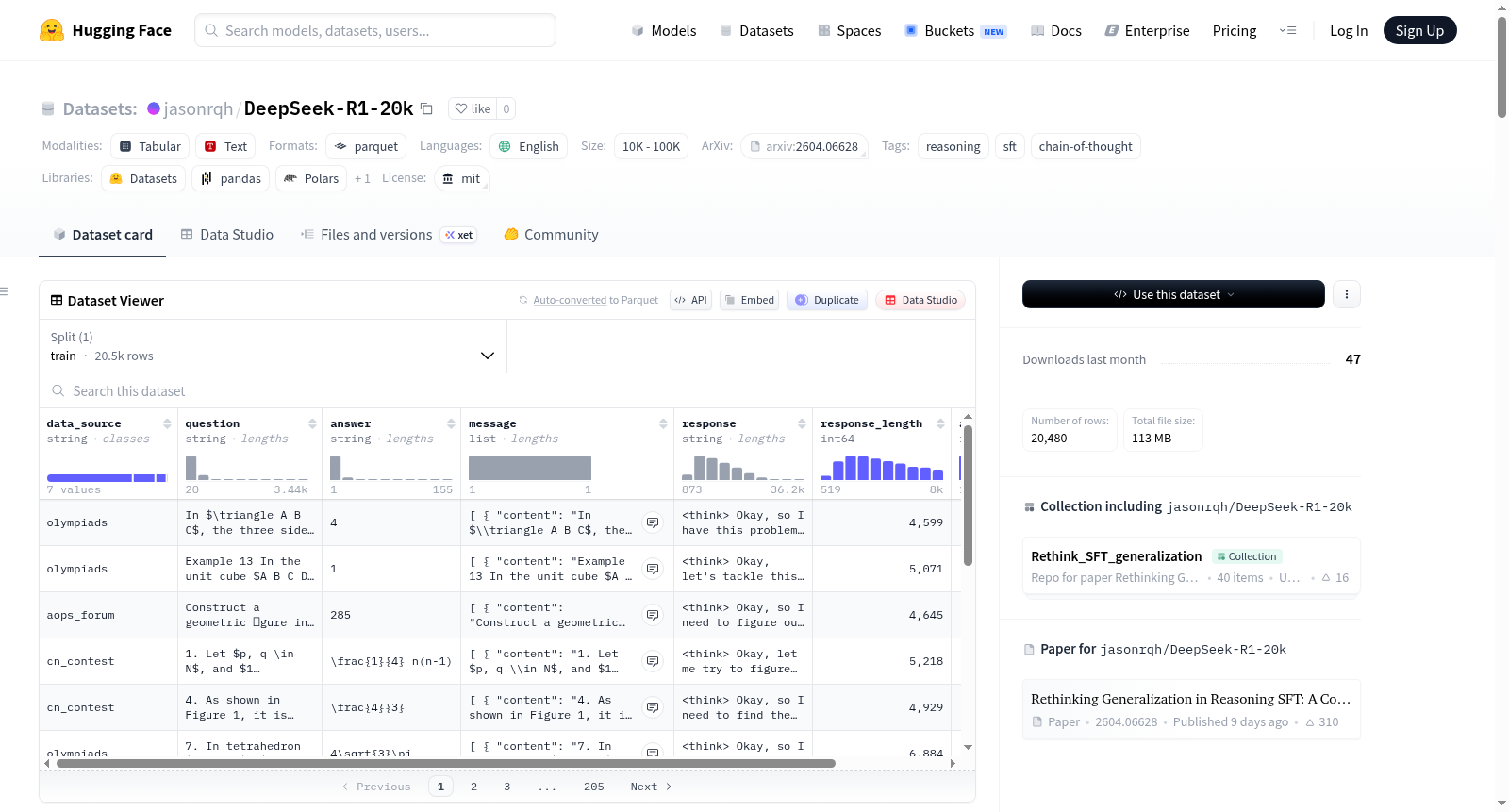Click the Sign Up button
This screenshot has height=812, width=1509.
pyautogui.click(x=1419, y=30)
